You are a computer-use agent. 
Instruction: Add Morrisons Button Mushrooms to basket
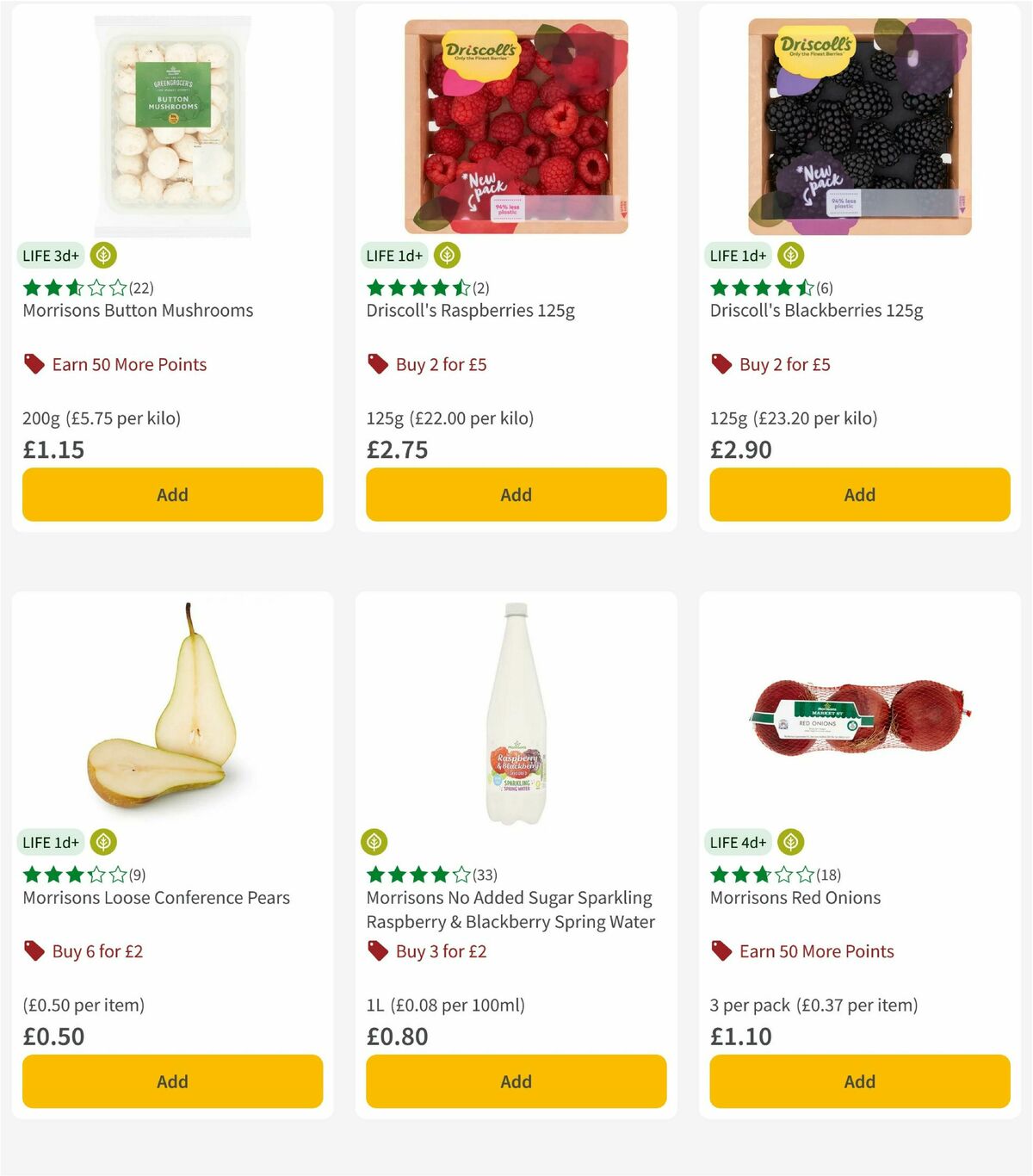(x=172, y=494)
